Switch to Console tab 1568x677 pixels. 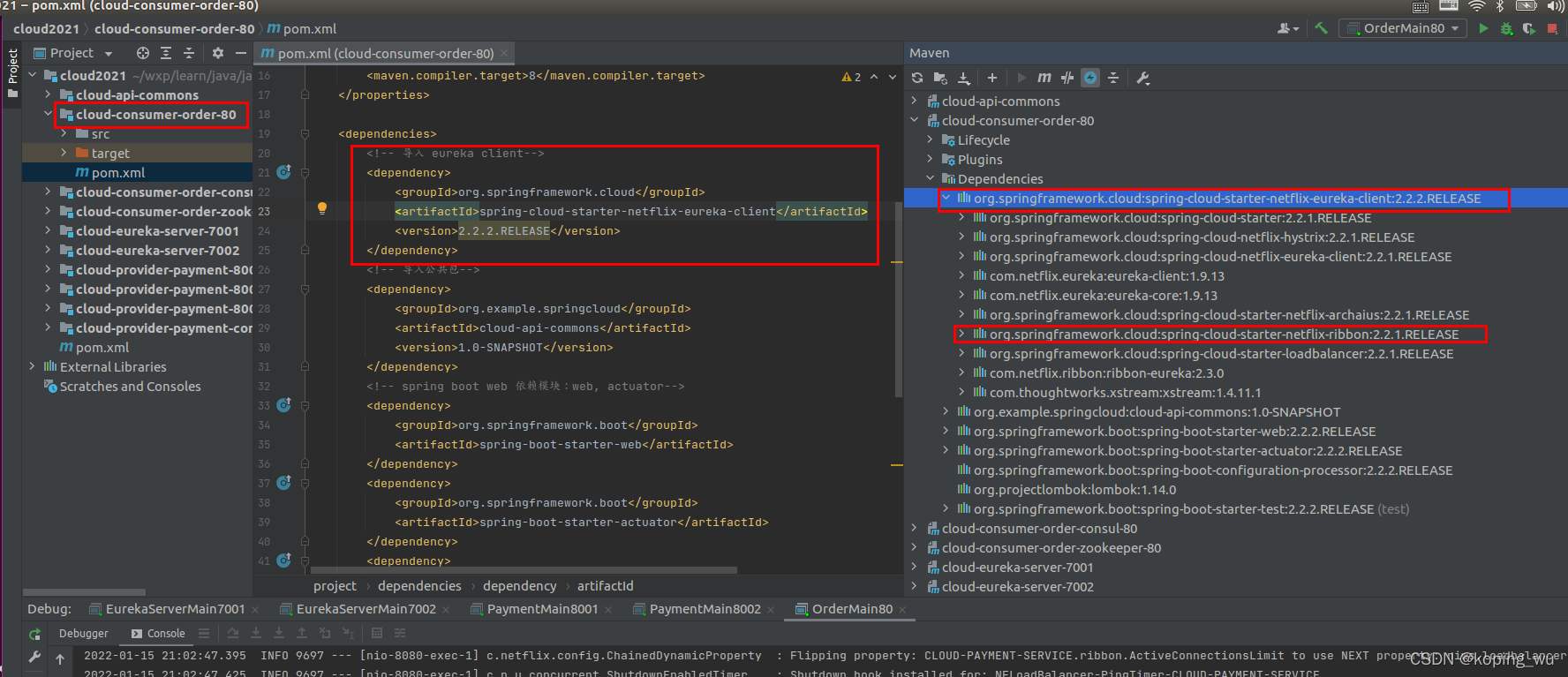click(x=158, y=633)
